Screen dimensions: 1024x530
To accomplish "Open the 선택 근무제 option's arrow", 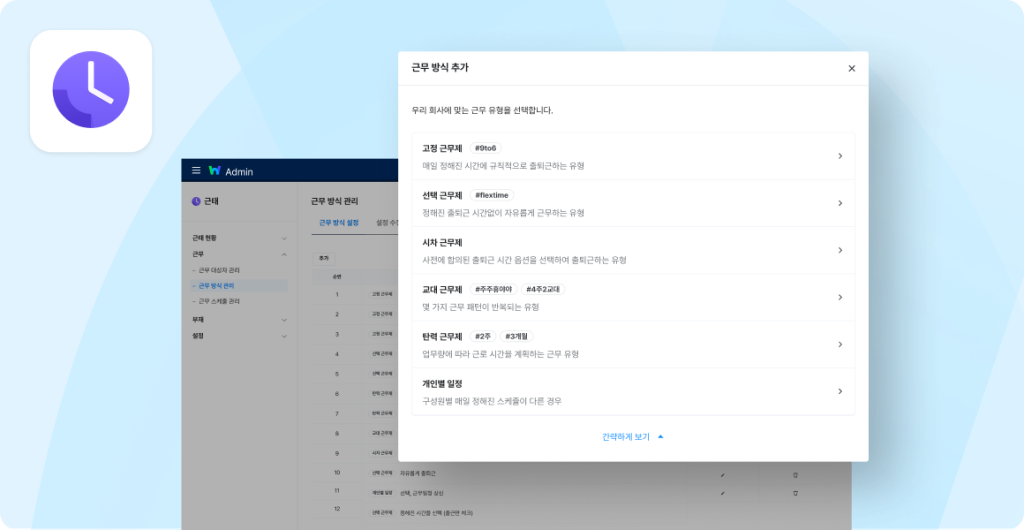I will coord(839,203).
